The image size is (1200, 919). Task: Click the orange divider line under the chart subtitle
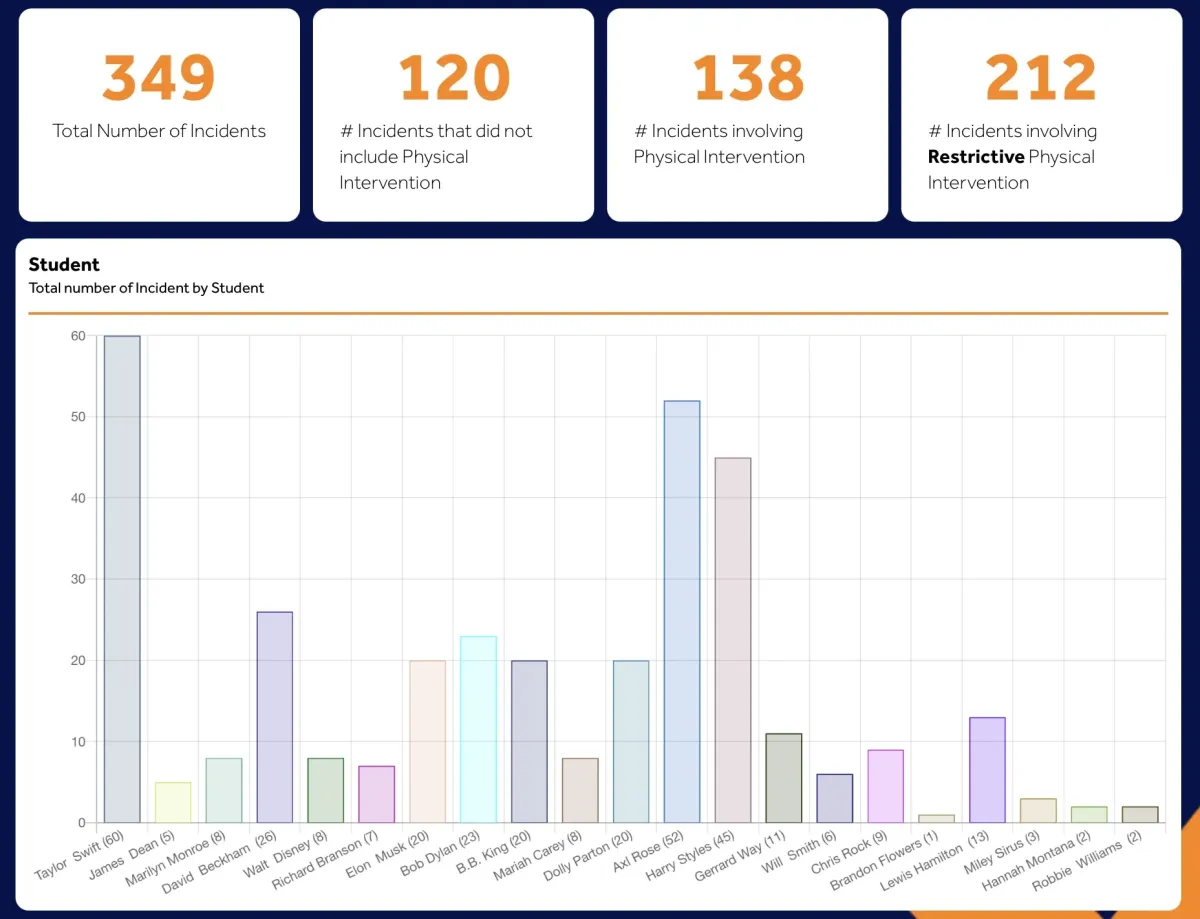[x=598, y=312]
